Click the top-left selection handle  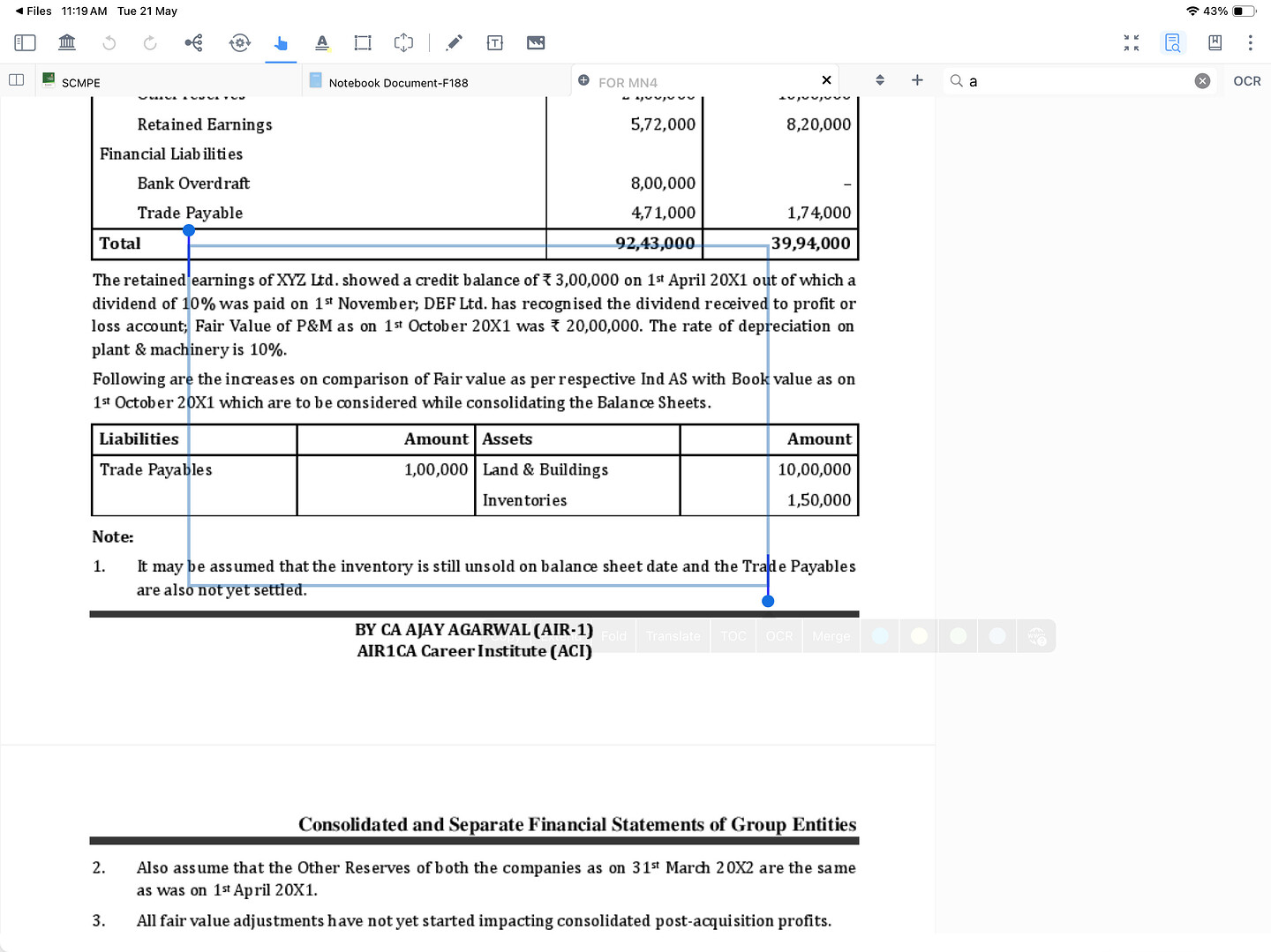click(x=189, y=230)
